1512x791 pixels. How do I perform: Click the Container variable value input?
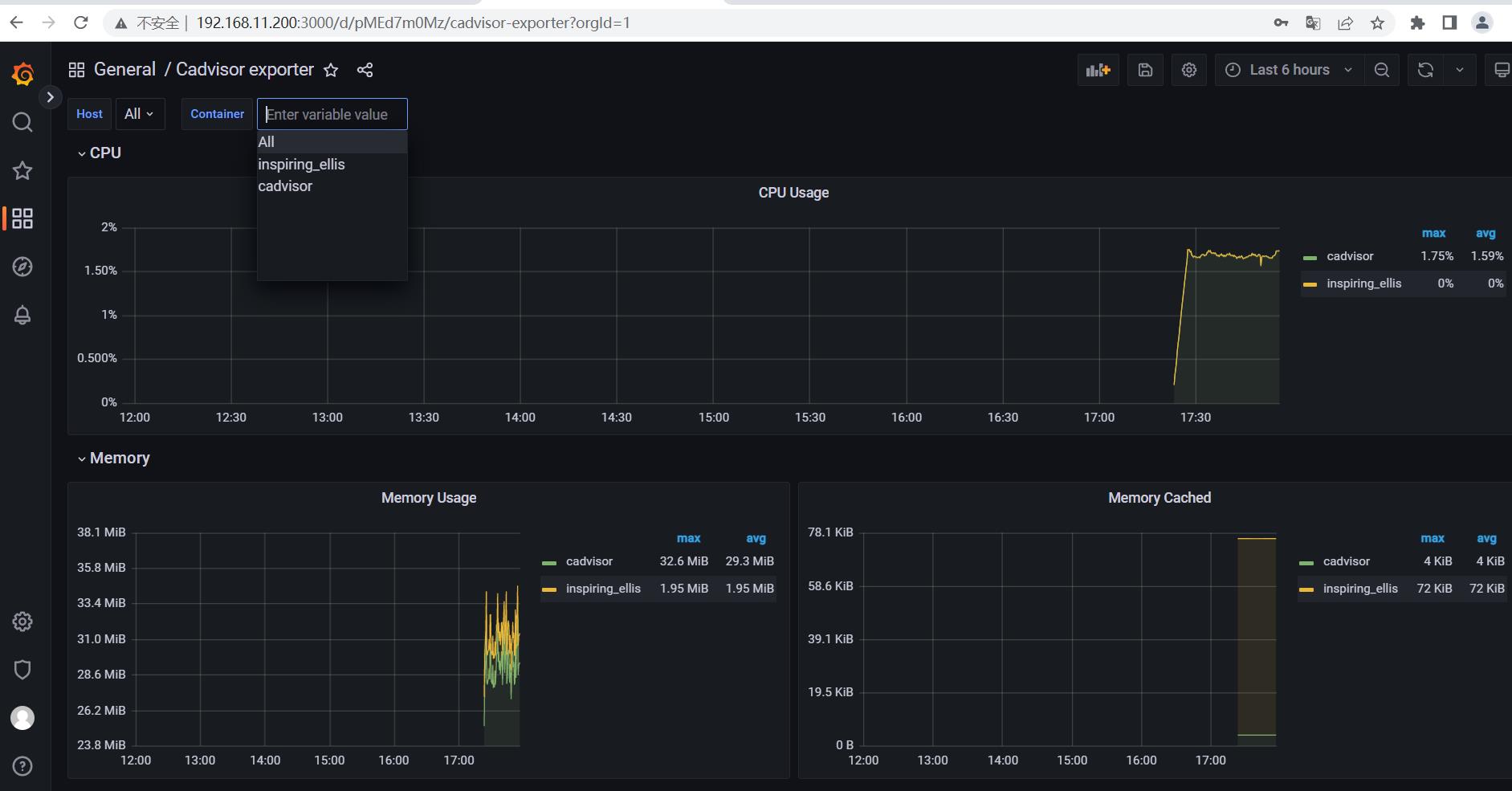pos(332,114)
